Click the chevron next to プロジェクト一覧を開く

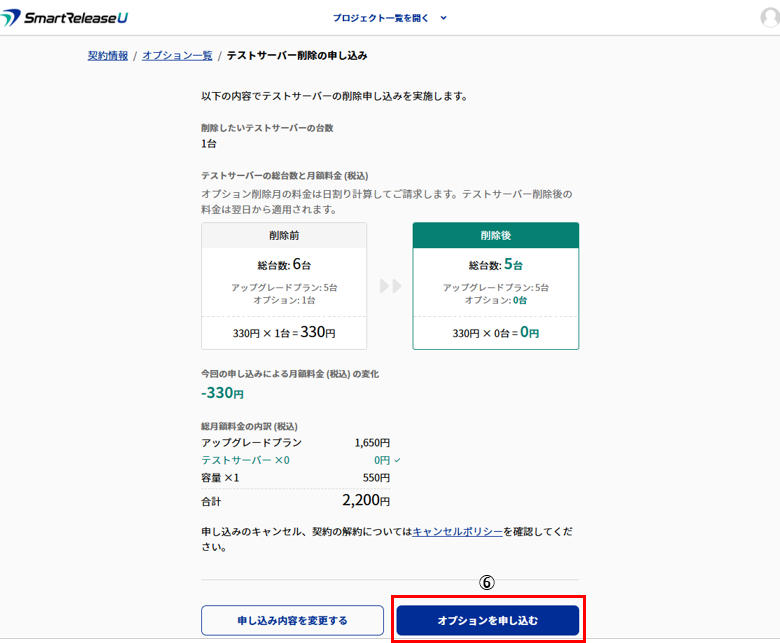[444, 17]
